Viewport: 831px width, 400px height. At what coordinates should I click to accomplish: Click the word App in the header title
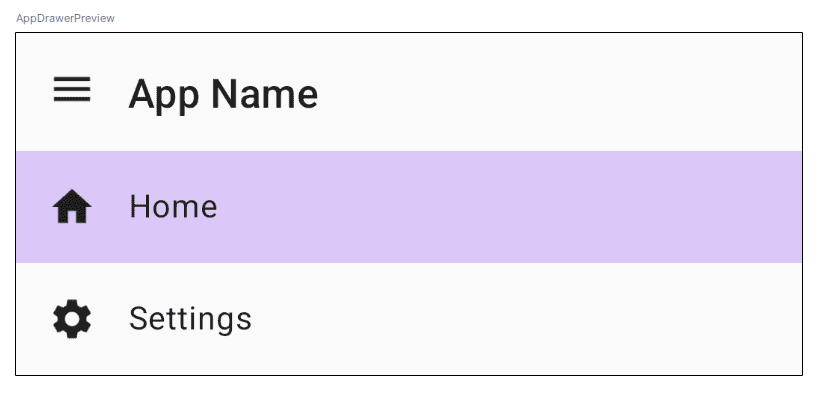point(164,96)
